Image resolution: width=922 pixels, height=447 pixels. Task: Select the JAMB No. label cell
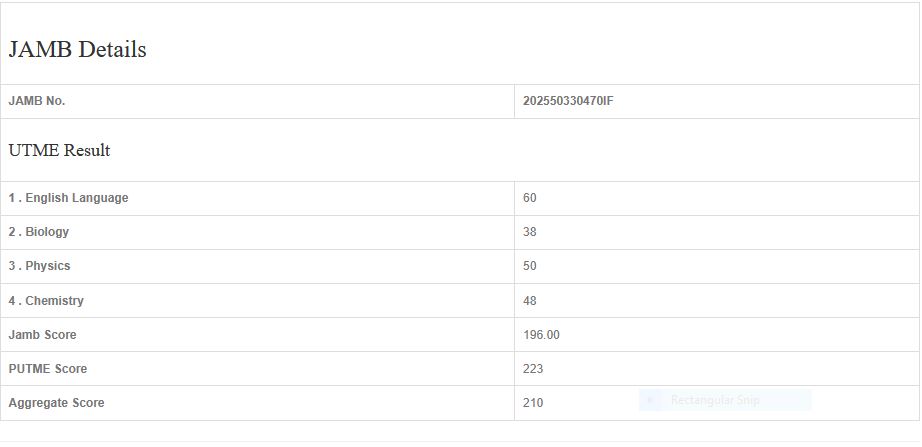click(x=37, y=101)
